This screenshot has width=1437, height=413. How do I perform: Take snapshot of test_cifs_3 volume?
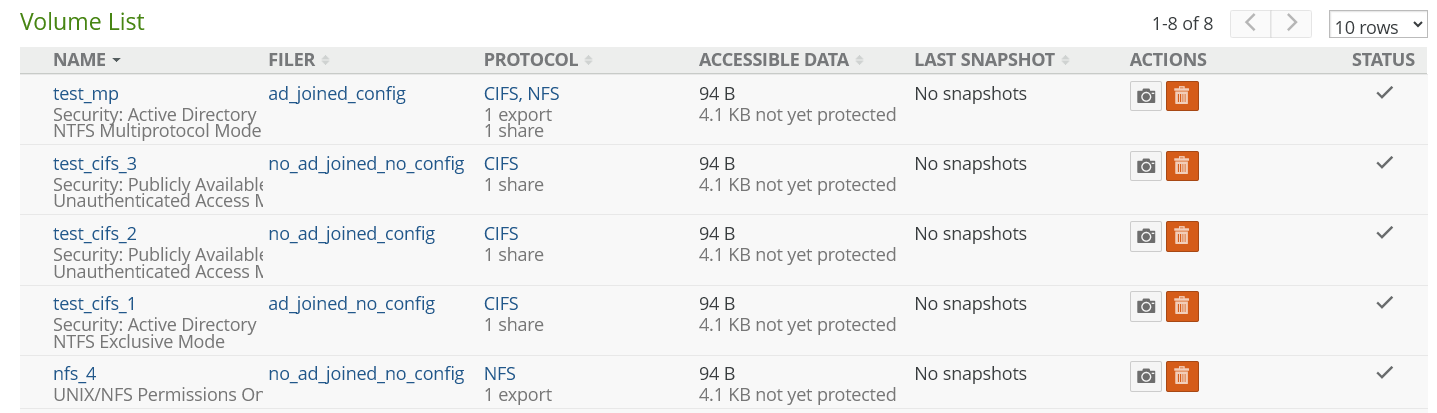click(1146, 166)
